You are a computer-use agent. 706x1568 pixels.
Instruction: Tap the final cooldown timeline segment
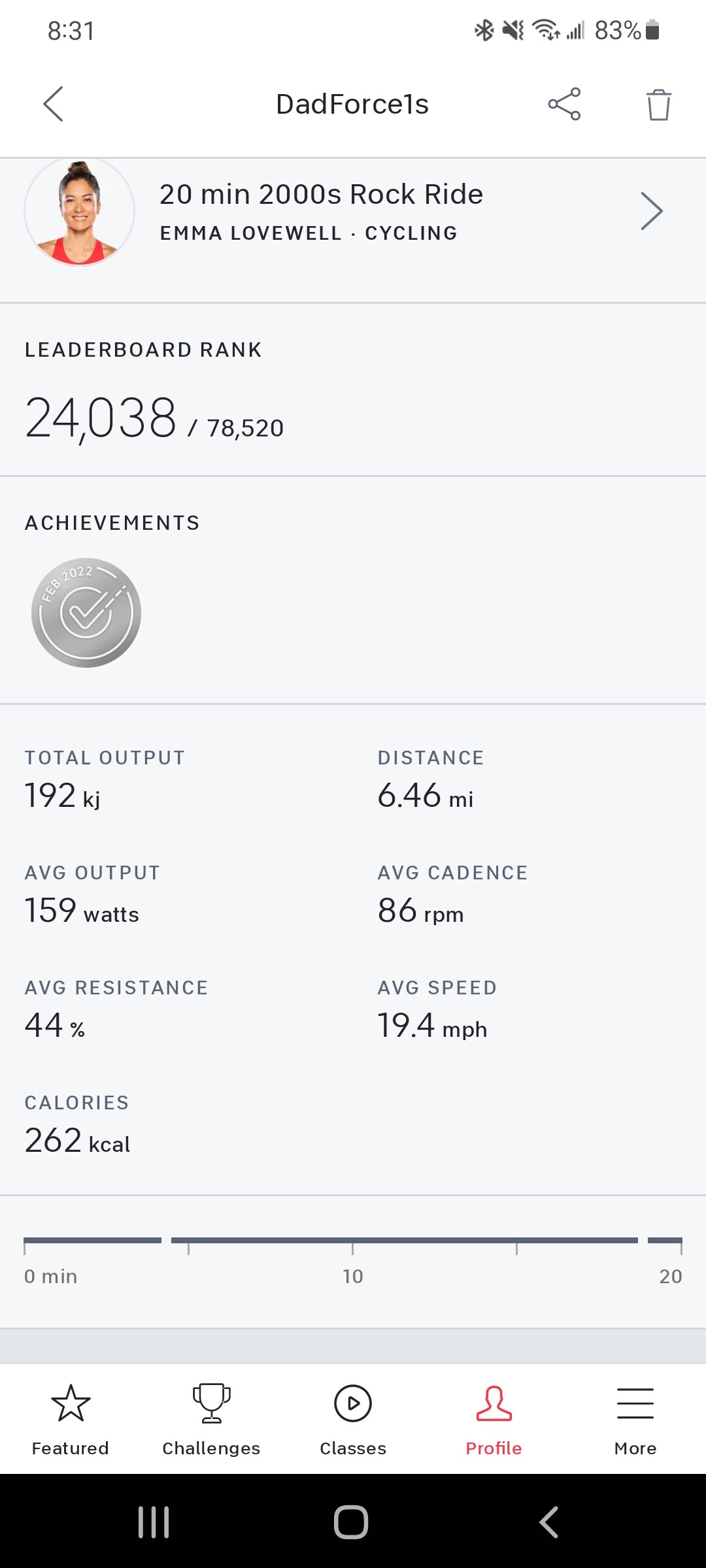click(x=665, y=1240)
